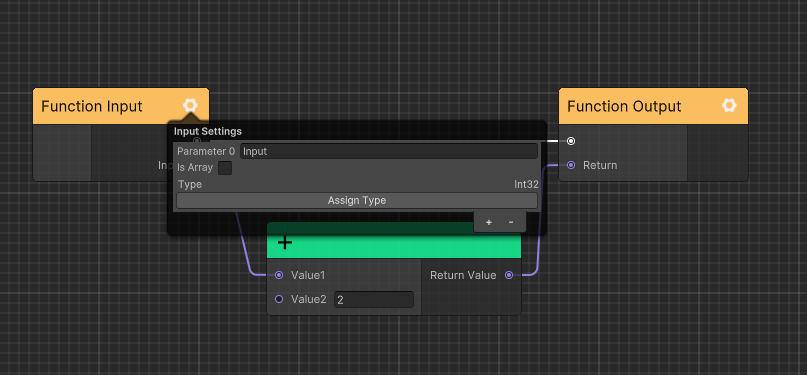Screen dimensions: 807x375
Task: Edit the Parameter 0 name field
Action: click(389, 151)
